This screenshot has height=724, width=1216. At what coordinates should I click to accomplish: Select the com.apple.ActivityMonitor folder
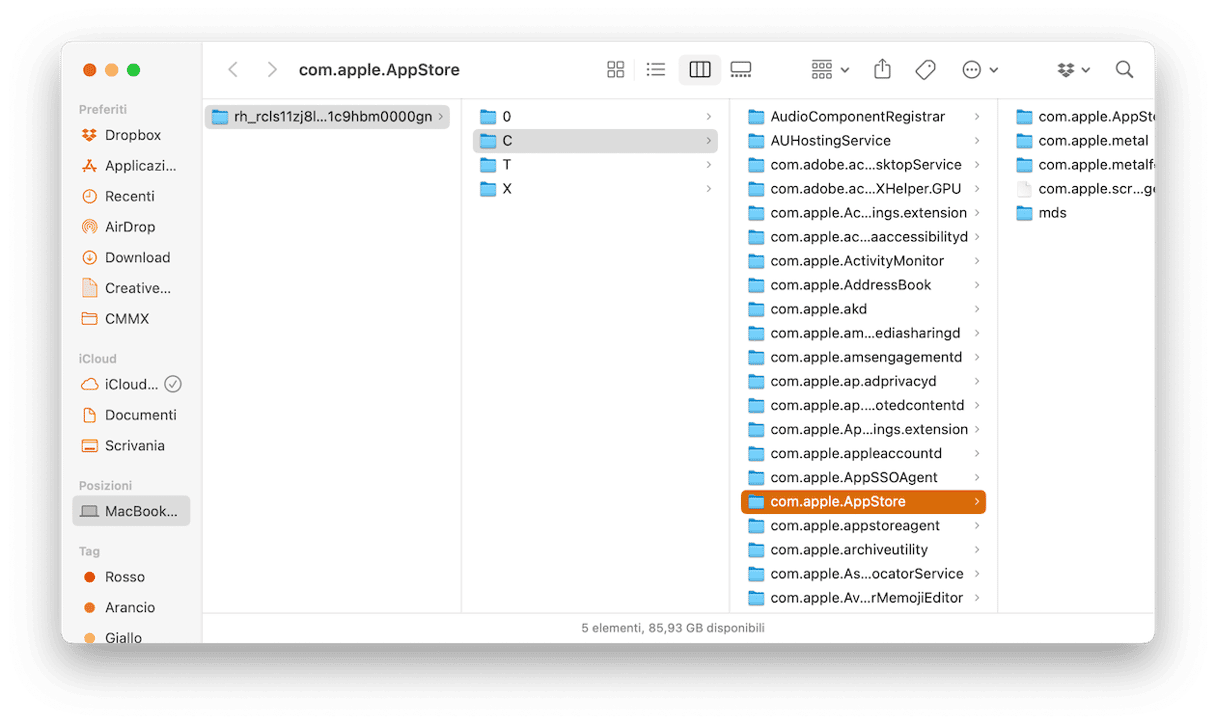[863, 260]
